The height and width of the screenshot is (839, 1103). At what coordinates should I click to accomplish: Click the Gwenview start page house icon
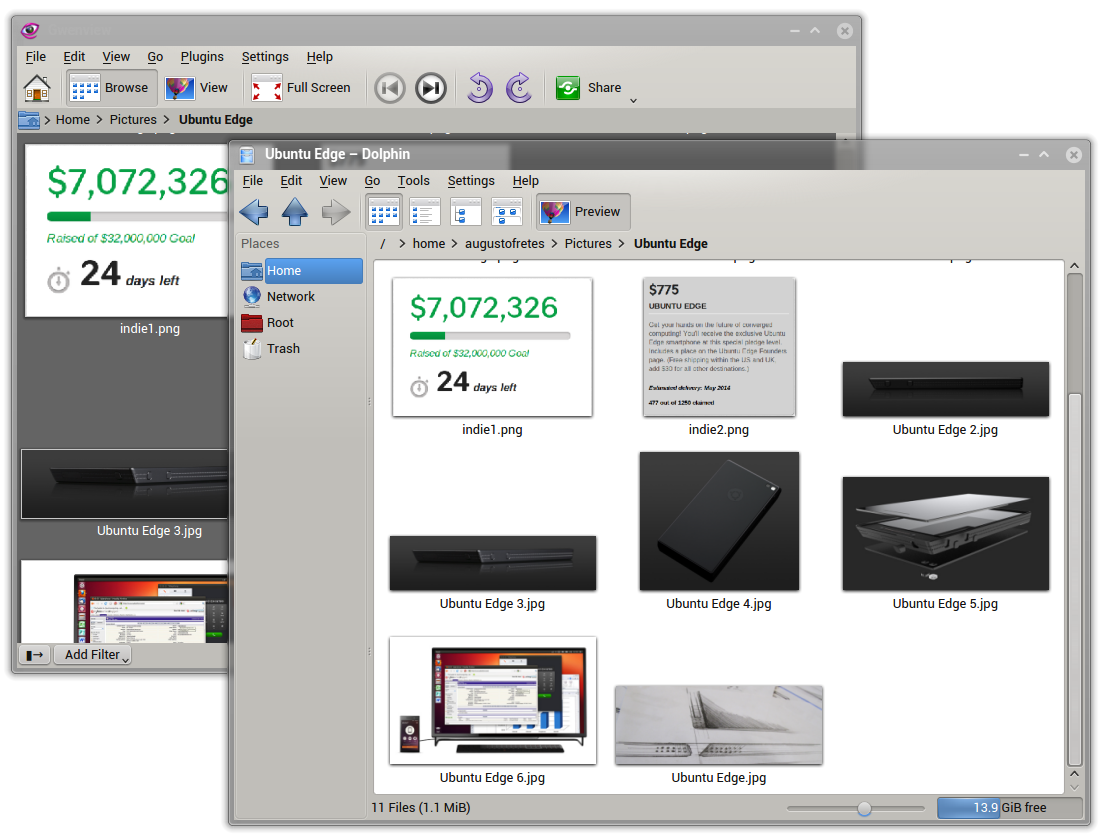tap(37, 88)
